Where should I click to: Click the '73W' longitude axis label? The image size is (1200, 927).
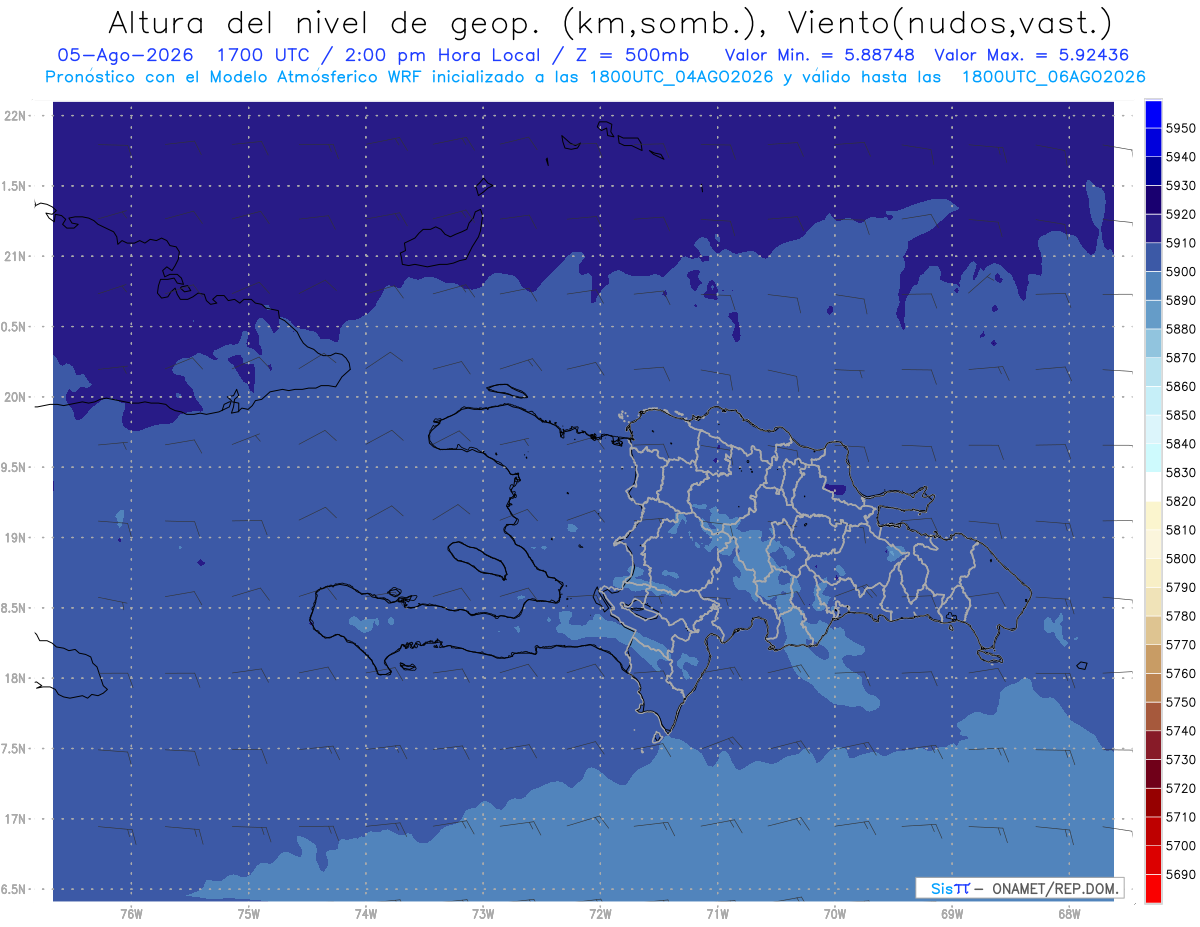pos(483,914)
